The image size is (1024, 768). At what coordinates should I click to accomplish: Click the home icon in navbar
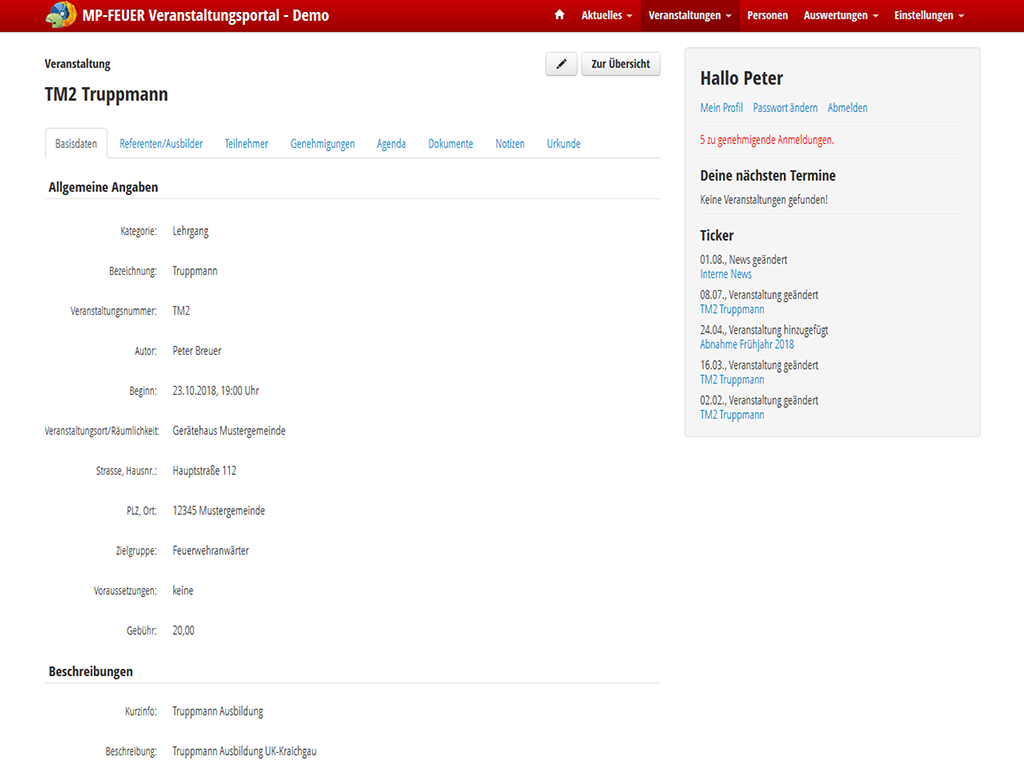(559, 16)
